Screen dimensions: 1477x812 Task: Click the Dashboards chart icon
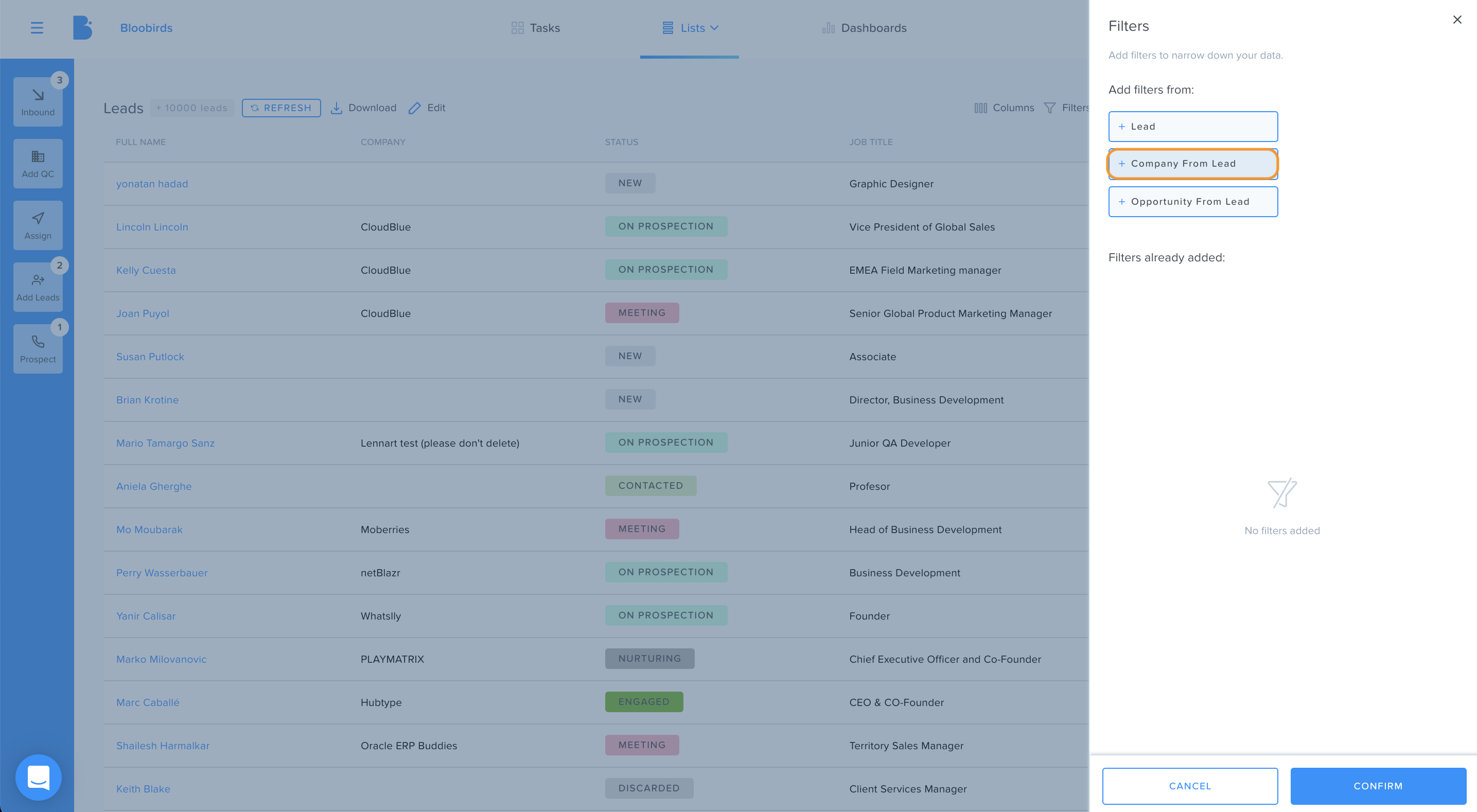[828, 27]
